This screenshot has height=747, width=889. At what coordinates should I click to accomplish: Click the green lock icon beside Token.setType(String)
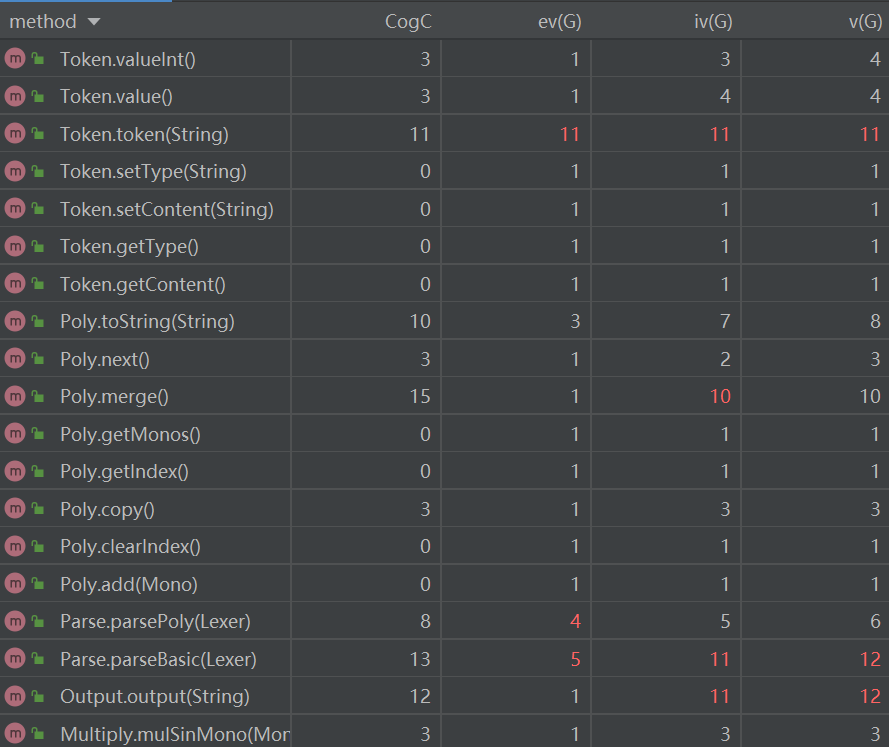click(x=38, y=172)
